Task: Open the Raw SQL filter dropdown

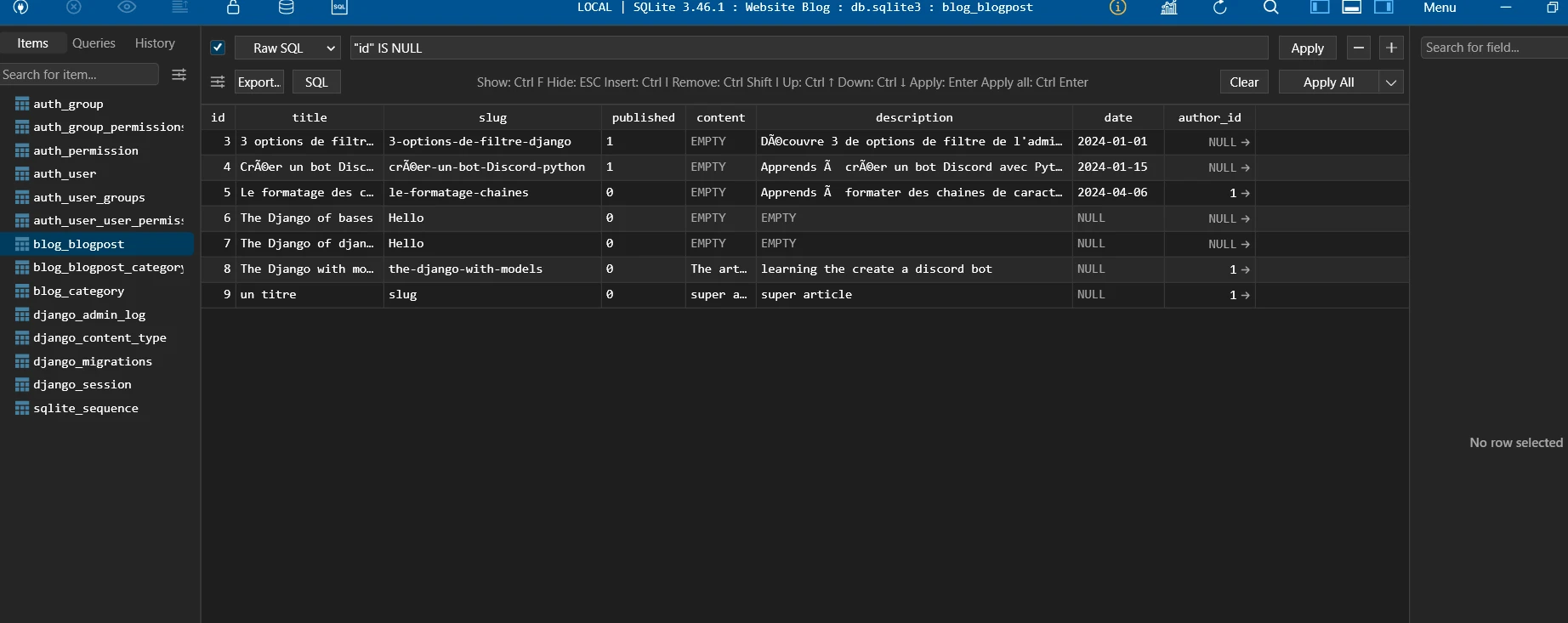Action: click(287, 48)
